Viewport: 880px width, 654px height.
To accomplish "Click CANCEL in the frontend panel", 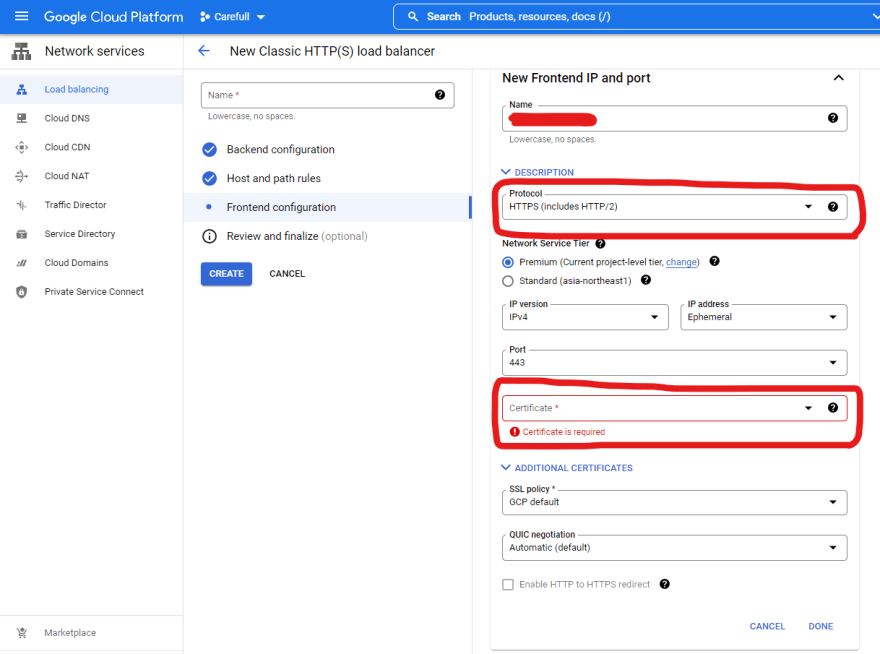I will 767,626.
